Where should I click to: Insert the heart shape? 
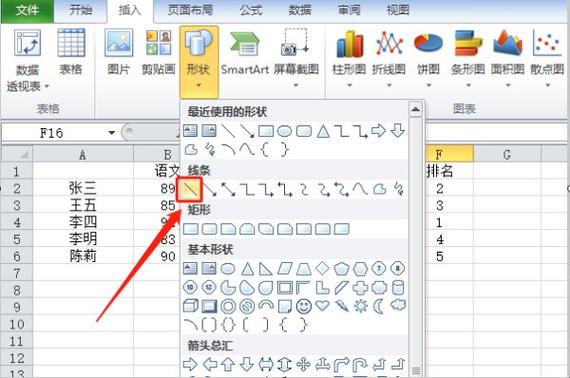pyautogui.click(x=323, y=306)
